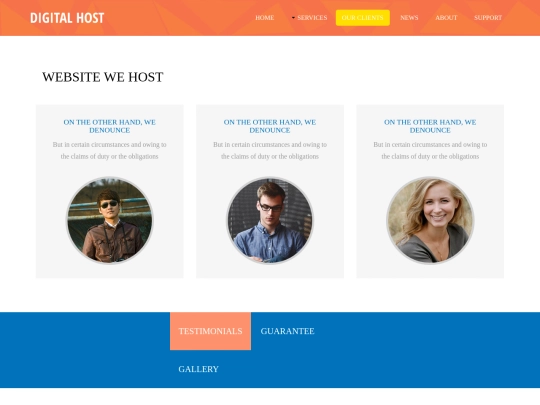
Task: Click the photo of the smiling blonde woman
Action: coord(430,220)
